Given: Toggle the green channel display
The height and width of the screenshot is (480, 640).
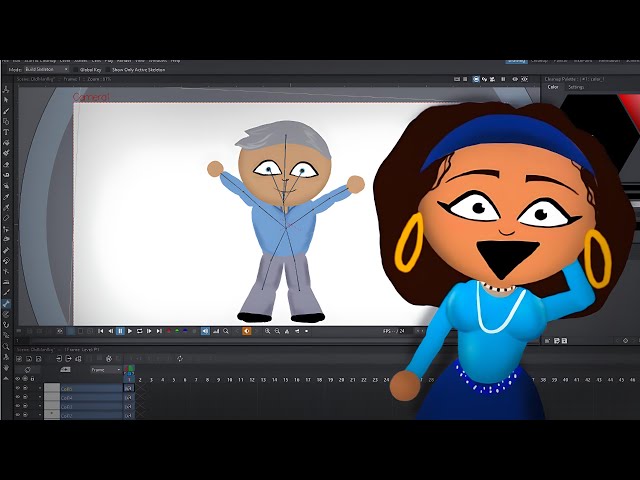Looking at the screenshot, I should pyautogui.click(x=177, y=331).
